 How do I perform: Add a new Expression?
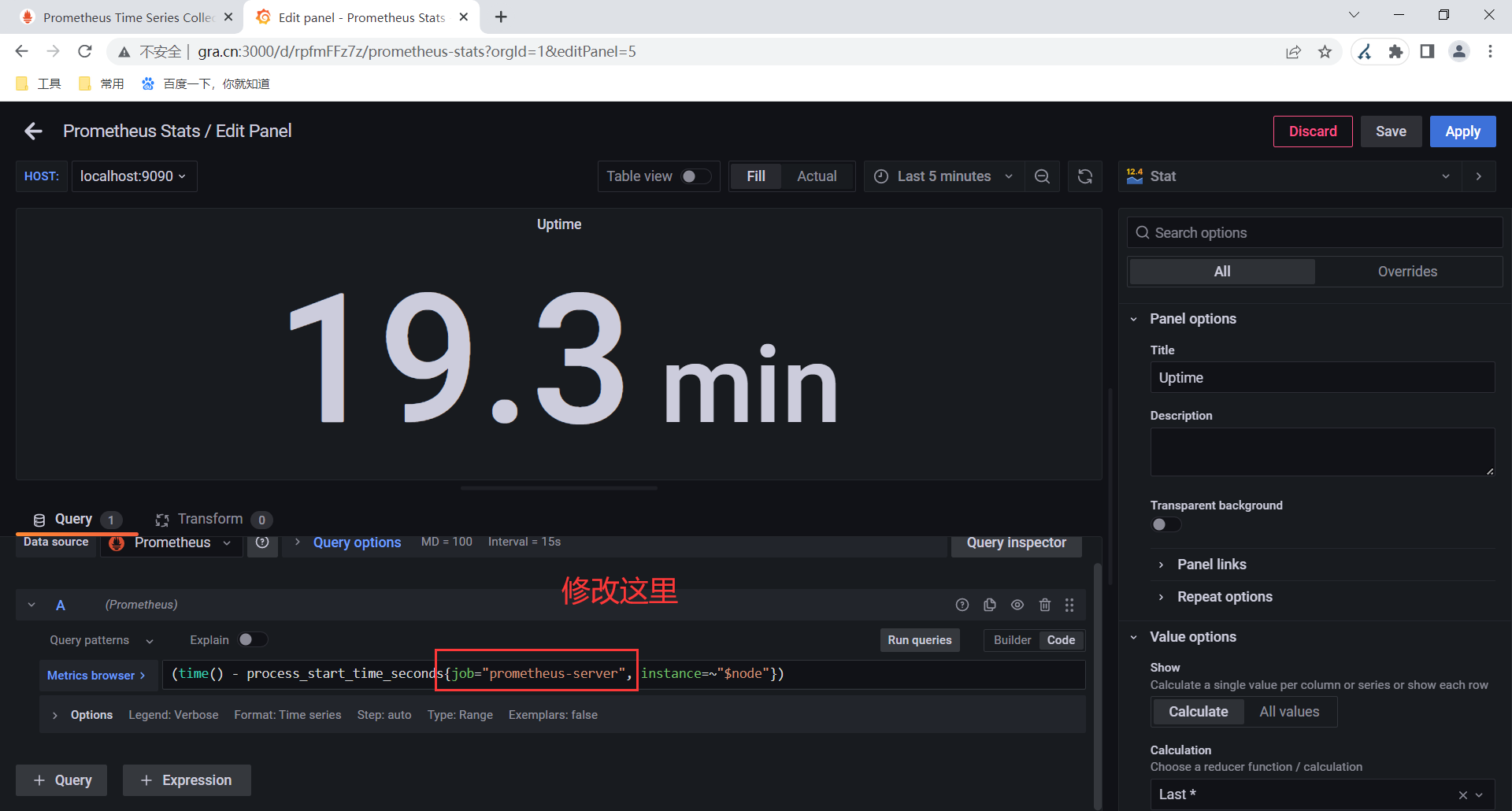[187, 780]
